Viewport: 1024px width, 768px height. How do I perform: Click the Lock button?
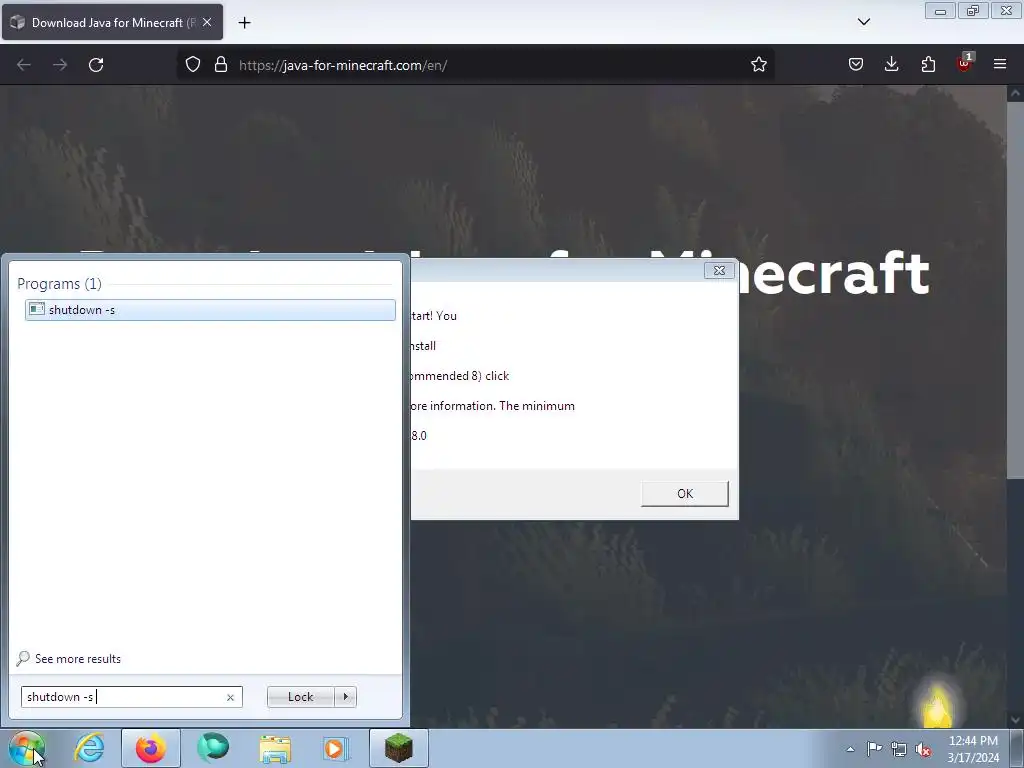(300, 697)
